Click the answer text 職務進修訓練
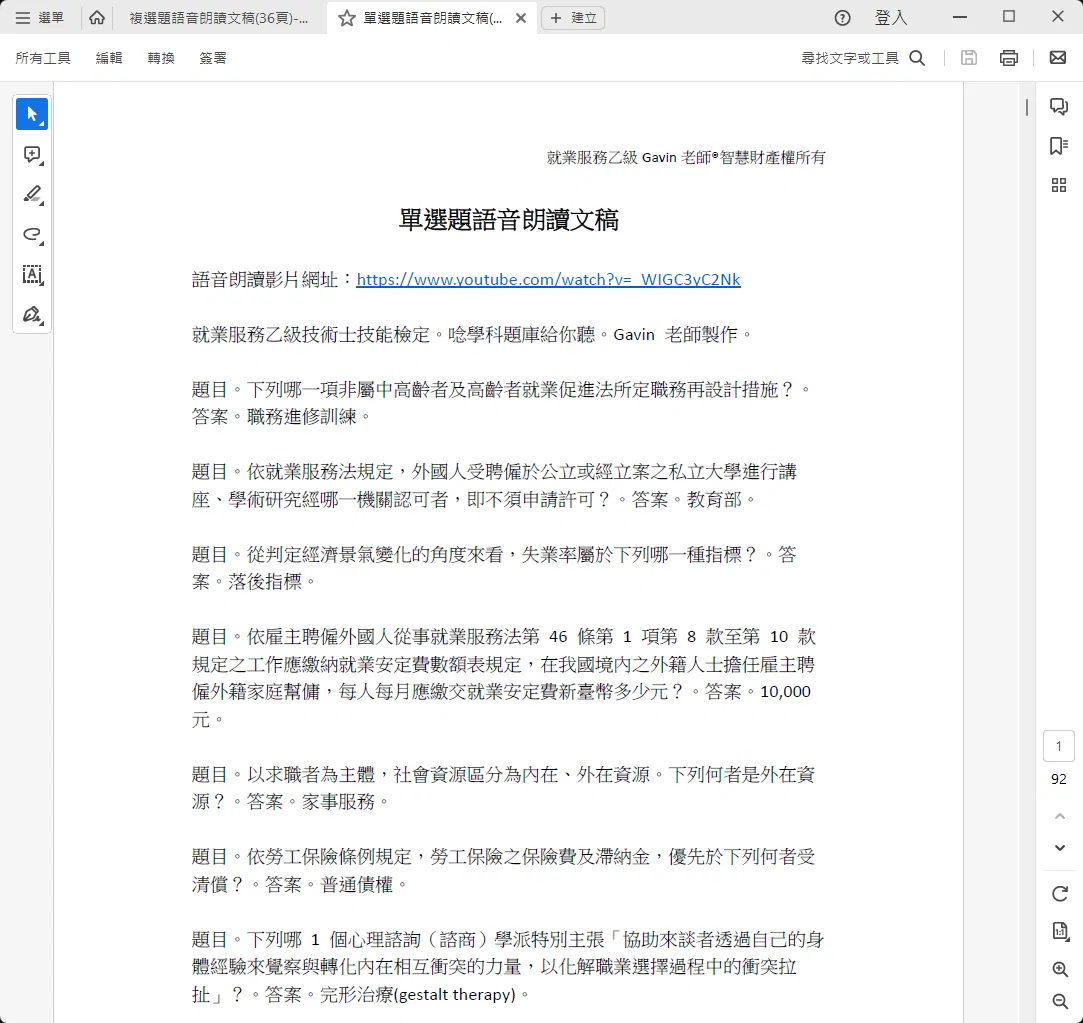The image size is (1083, 1023). 302,417
